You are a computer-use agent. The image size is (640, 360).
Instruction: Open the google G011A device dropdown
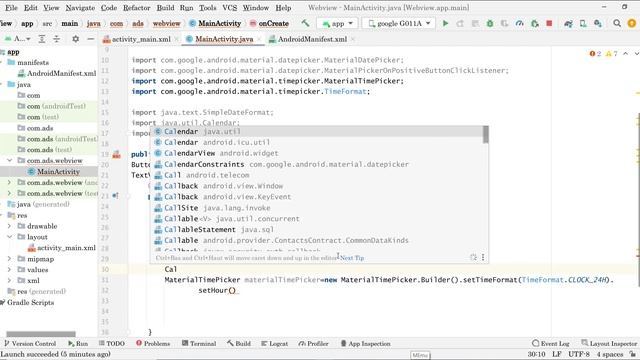coord(399,23)
